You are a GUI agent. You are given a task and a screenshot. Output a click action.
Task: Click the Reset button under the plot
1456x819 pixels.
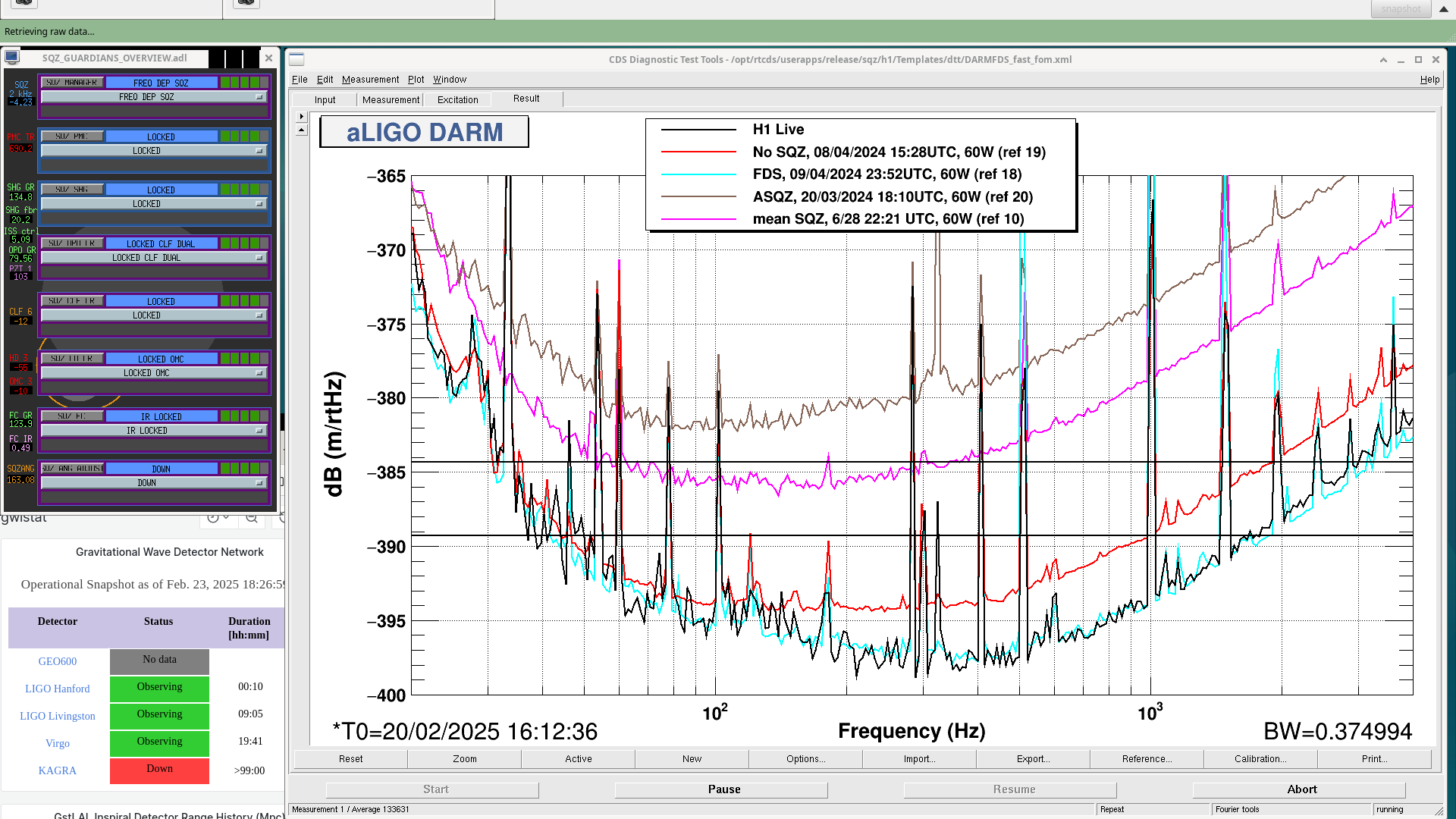click(350, 759)
